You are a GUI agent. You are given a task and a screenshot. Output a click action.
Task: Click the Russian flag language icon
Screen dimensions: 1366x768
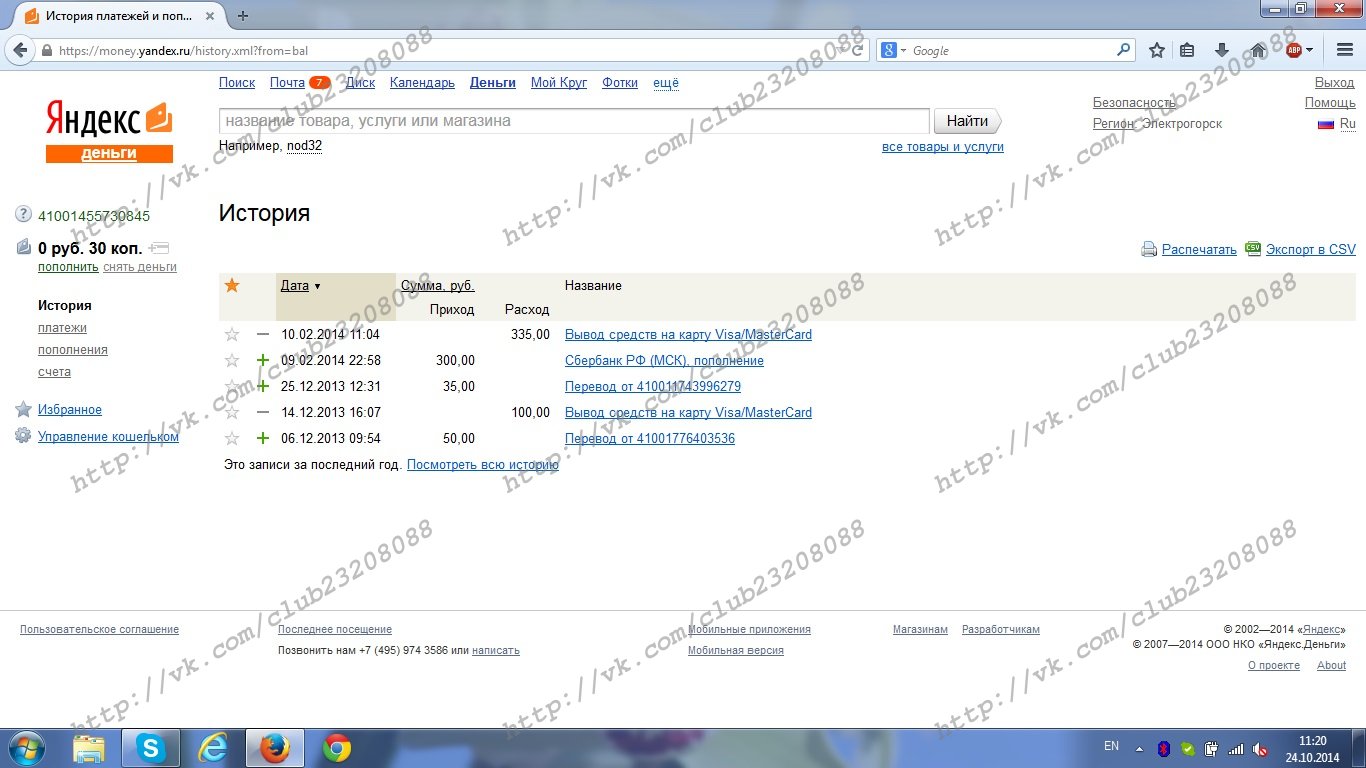pyautogui.click(x=1326, y=124)
